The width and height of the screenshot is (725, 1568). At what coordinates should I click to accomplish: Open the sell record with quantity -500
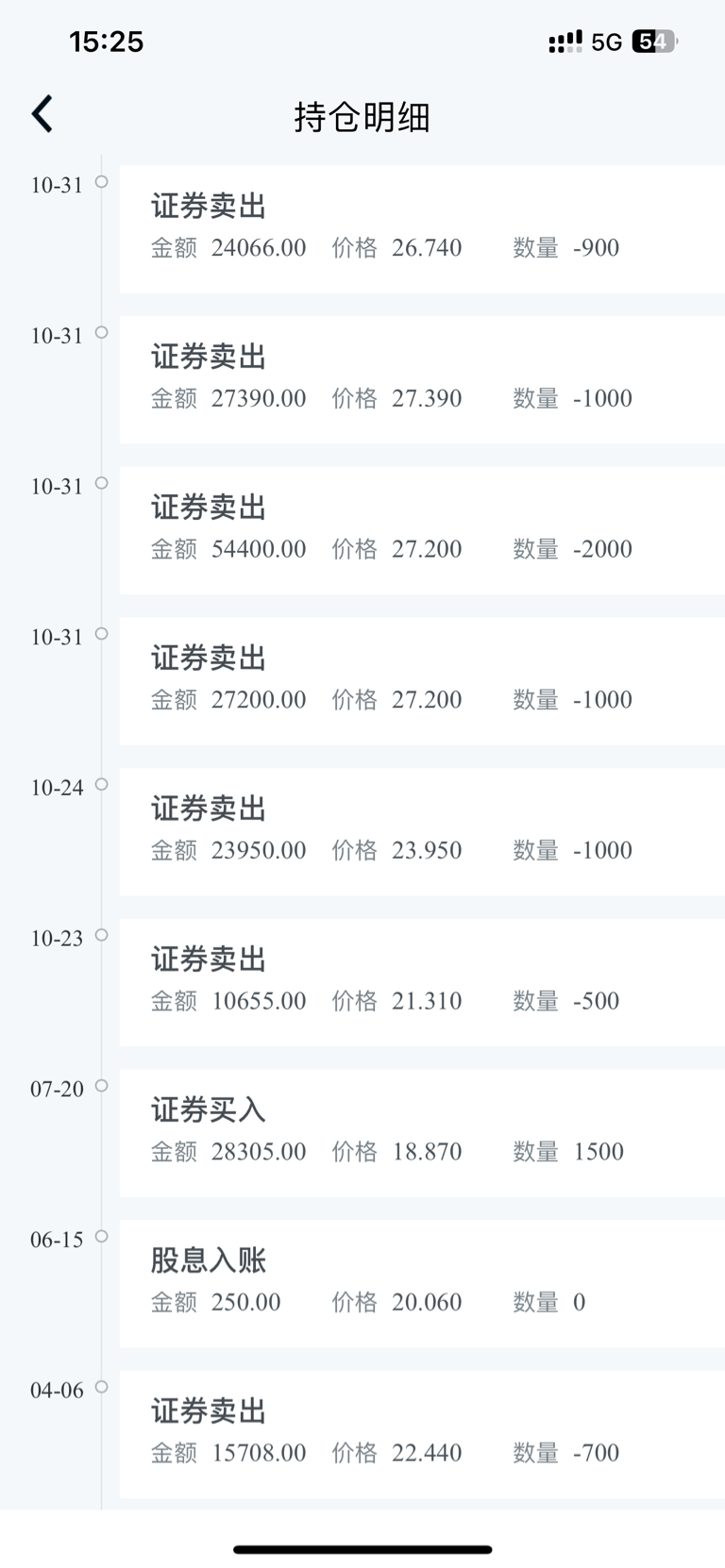pos(421,982)
